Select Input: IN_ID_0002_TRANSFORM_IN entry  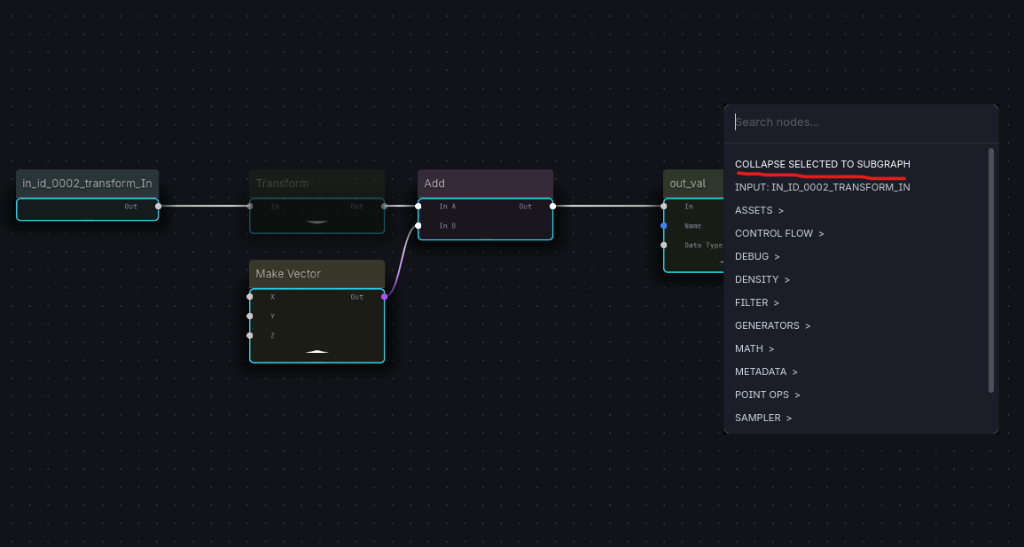(x=822, y=187)
